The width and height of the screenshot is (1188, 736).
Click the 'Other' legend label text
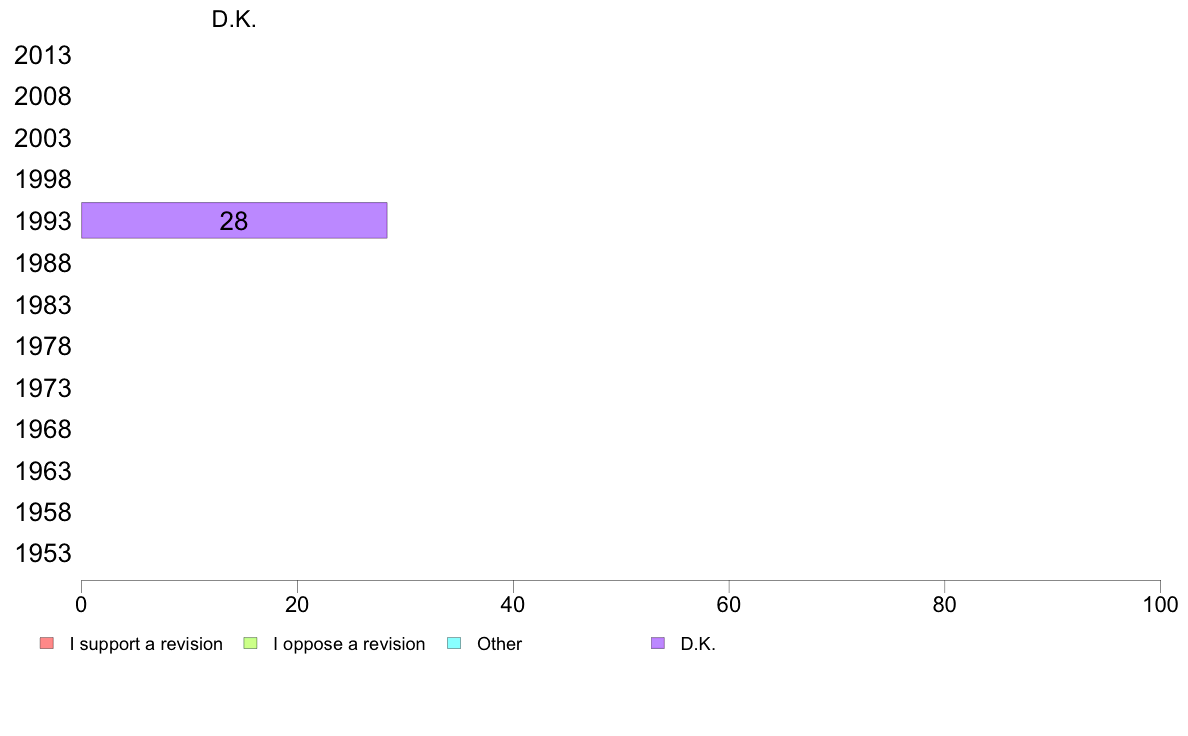tap(499, 644)
